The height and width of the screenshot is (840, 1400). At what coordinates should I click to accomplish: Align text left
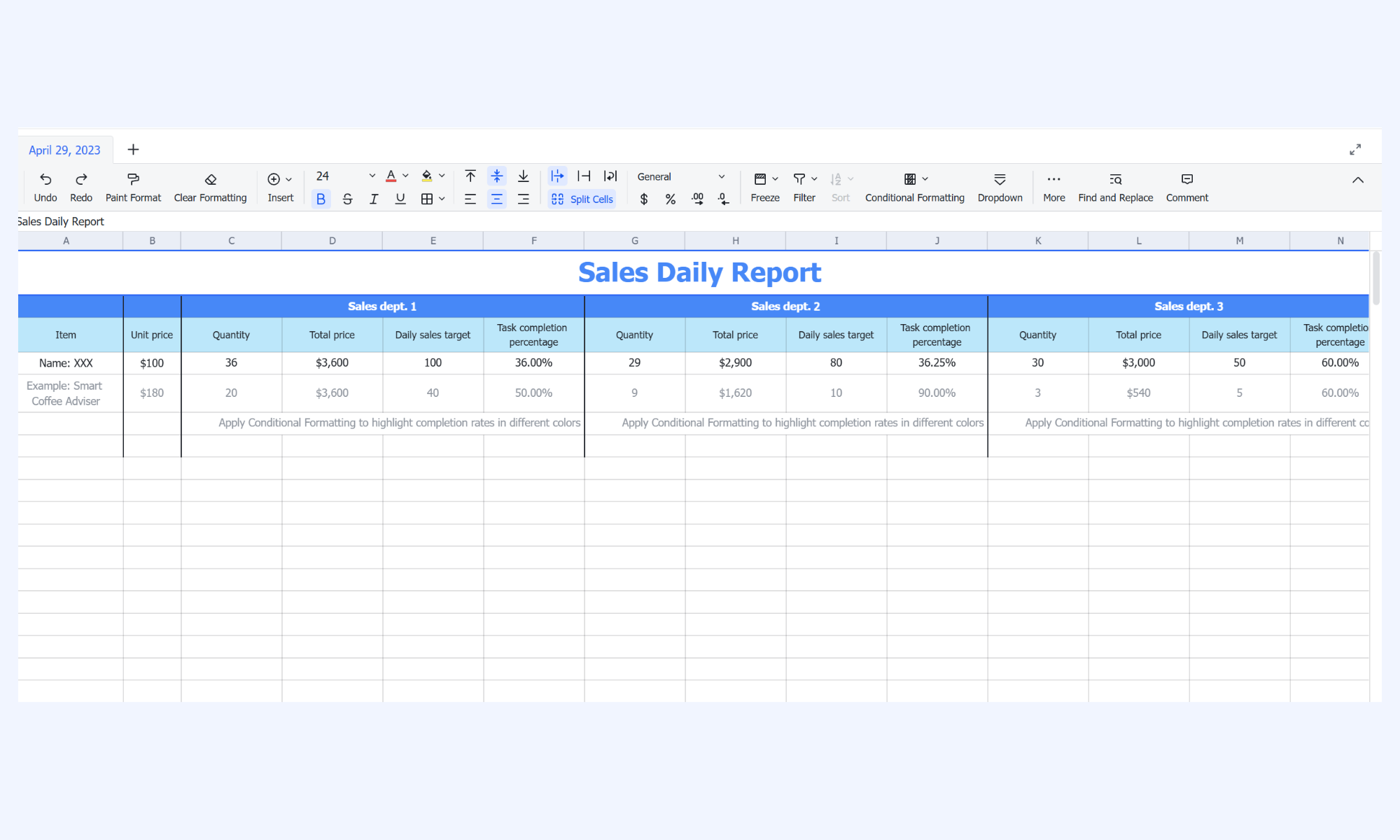[470, 199]
